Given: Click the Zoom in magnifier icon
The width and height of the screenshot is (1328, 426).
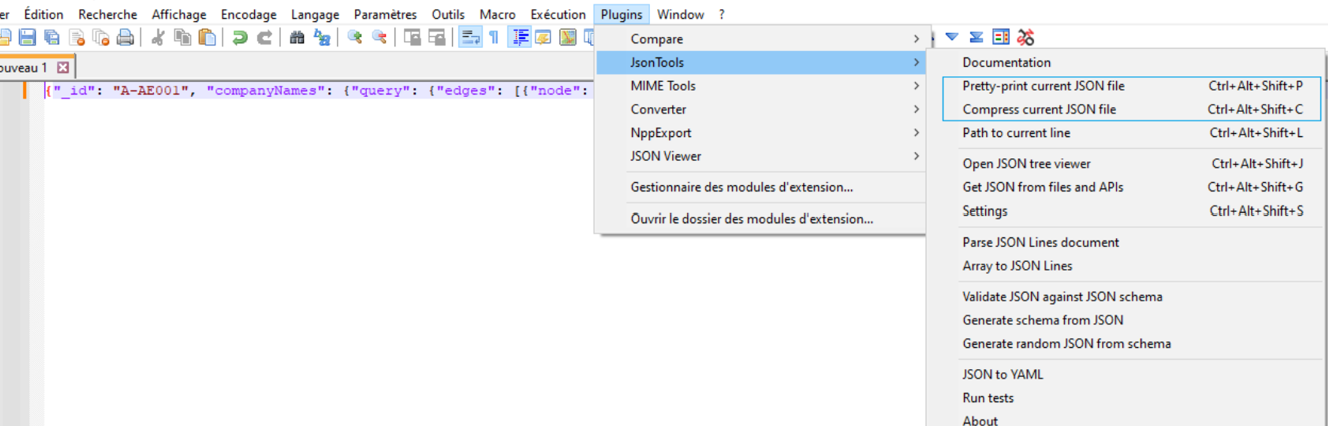Looking at the screenshot, I should 354,38.
